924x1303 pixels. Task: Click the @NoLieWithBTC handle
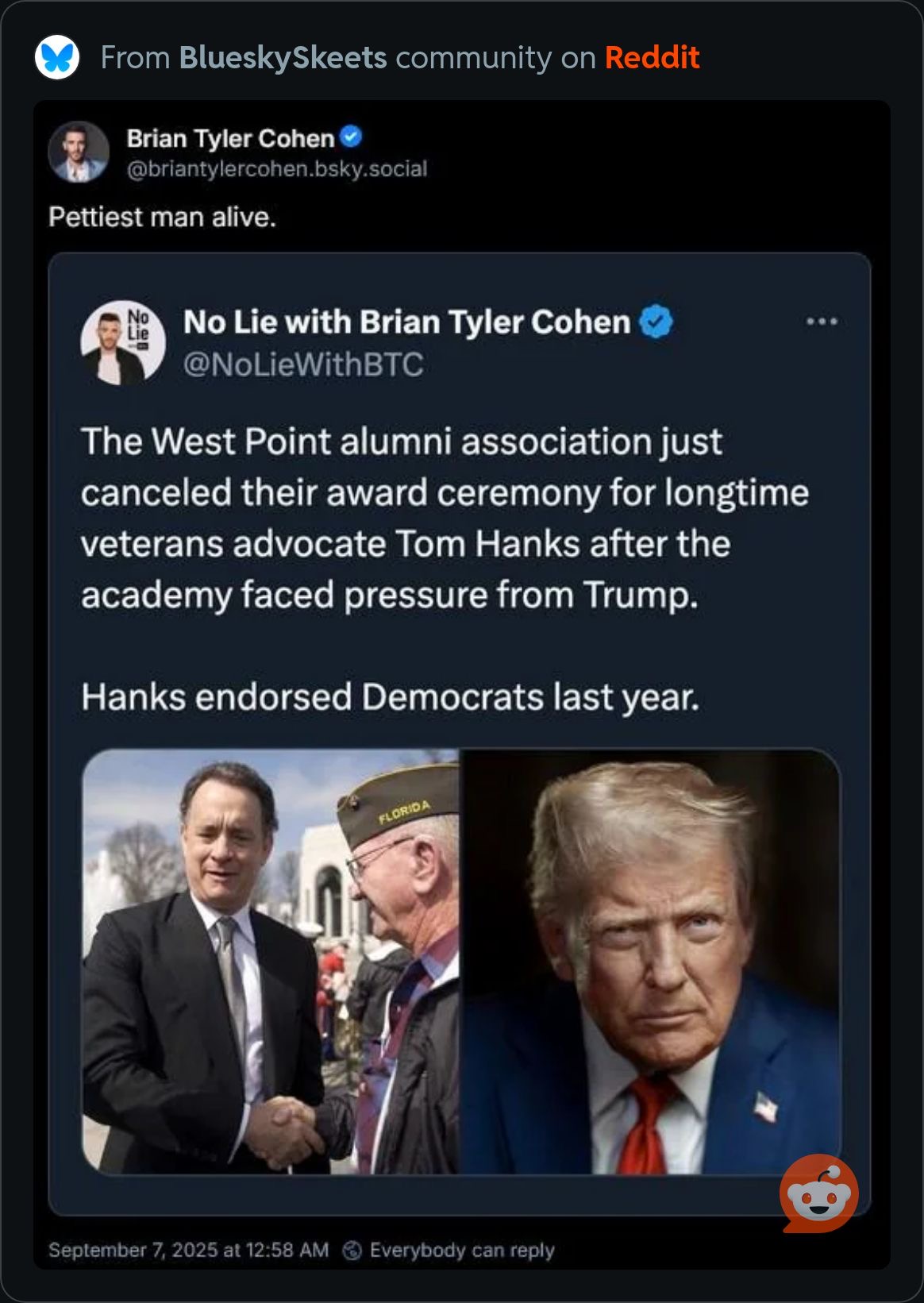pos(303,364)
